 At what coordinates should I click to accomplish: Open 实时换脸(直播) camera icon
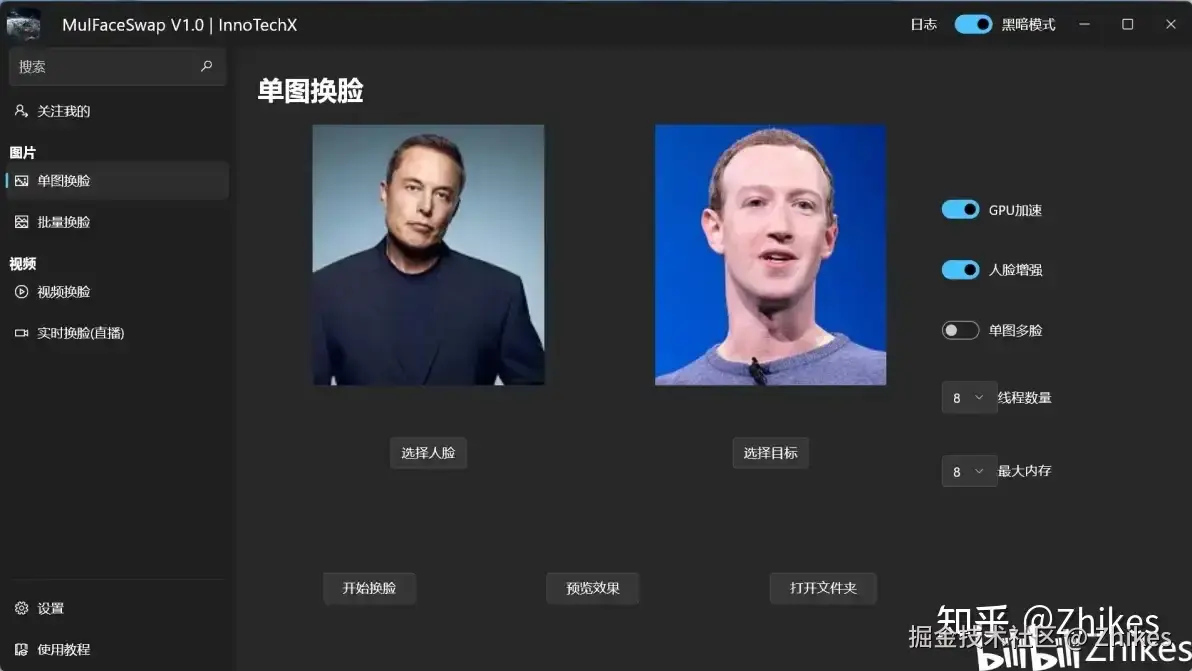point(21,333)
